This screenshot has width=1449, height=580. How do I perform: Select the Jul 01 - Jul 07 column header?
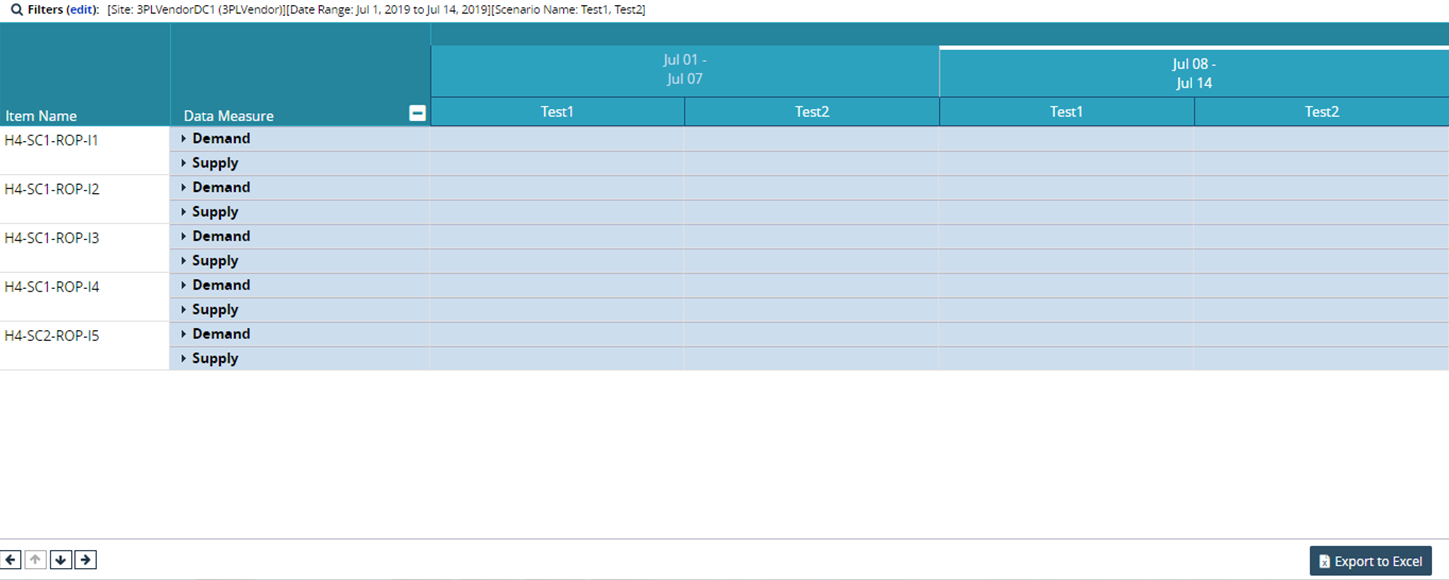pos(685,71)
